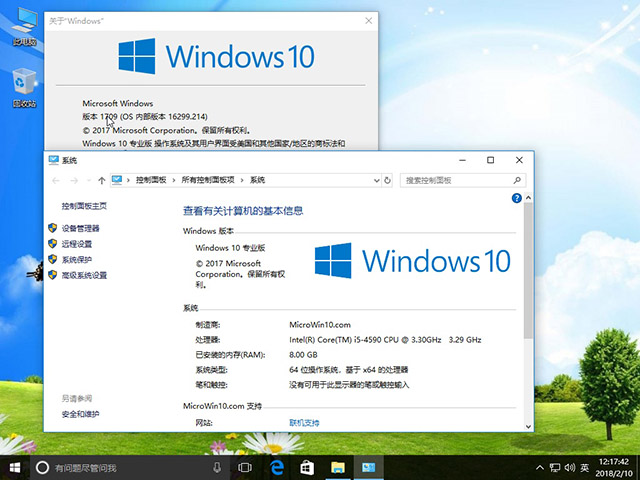Open Task View from the taskbar
Screen dimensions: 640x480
coord(245,468)
